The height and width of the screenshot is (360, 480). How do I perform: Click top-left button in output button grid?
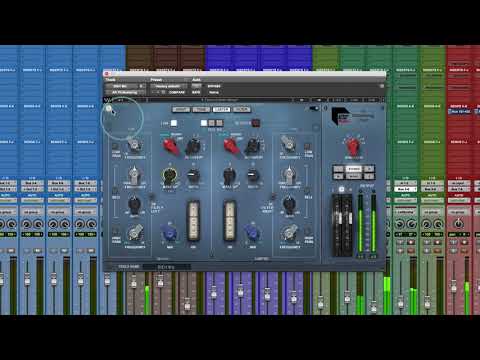coord(338,169)
